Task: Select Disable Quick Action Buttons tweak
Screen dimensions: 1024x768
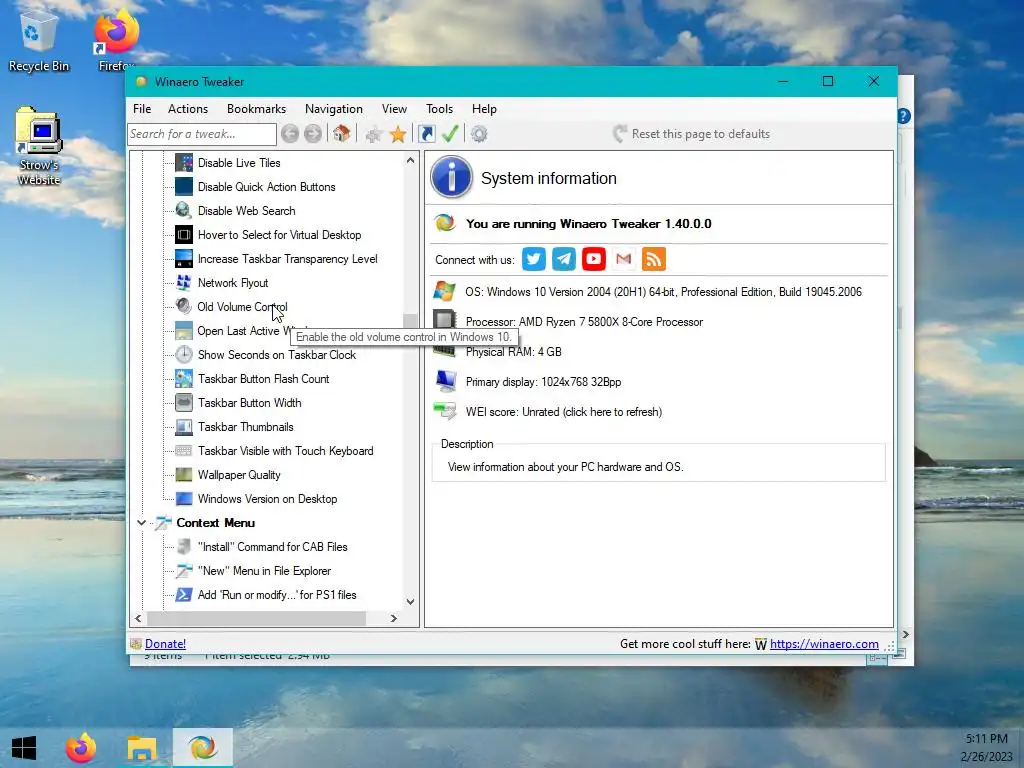Action: tap(266, 187)
